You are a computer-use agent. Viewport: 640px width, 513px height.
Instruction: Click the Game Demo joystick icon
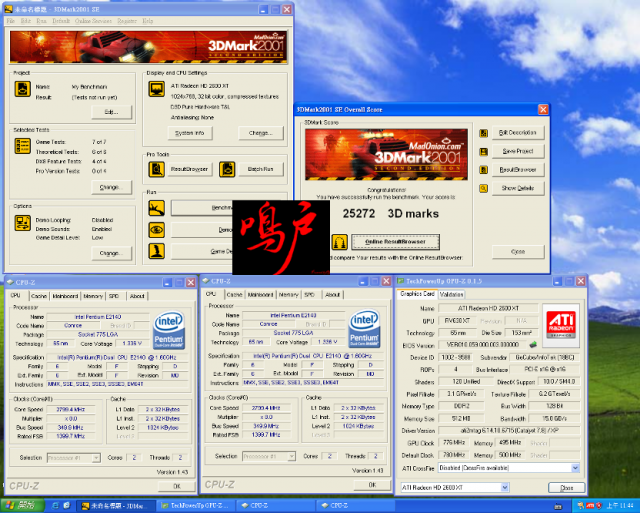coord(157,251)
